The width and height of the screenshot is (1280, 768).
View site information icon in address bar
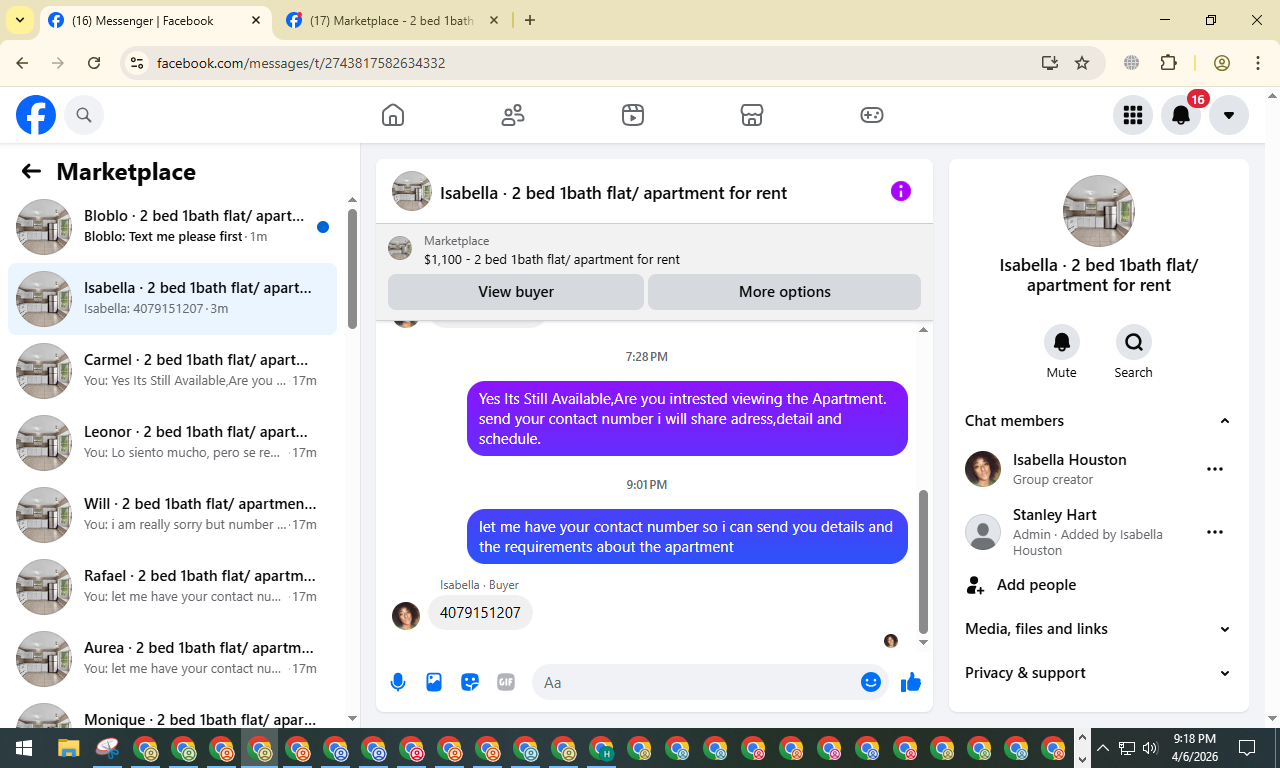tap(138, 63)
